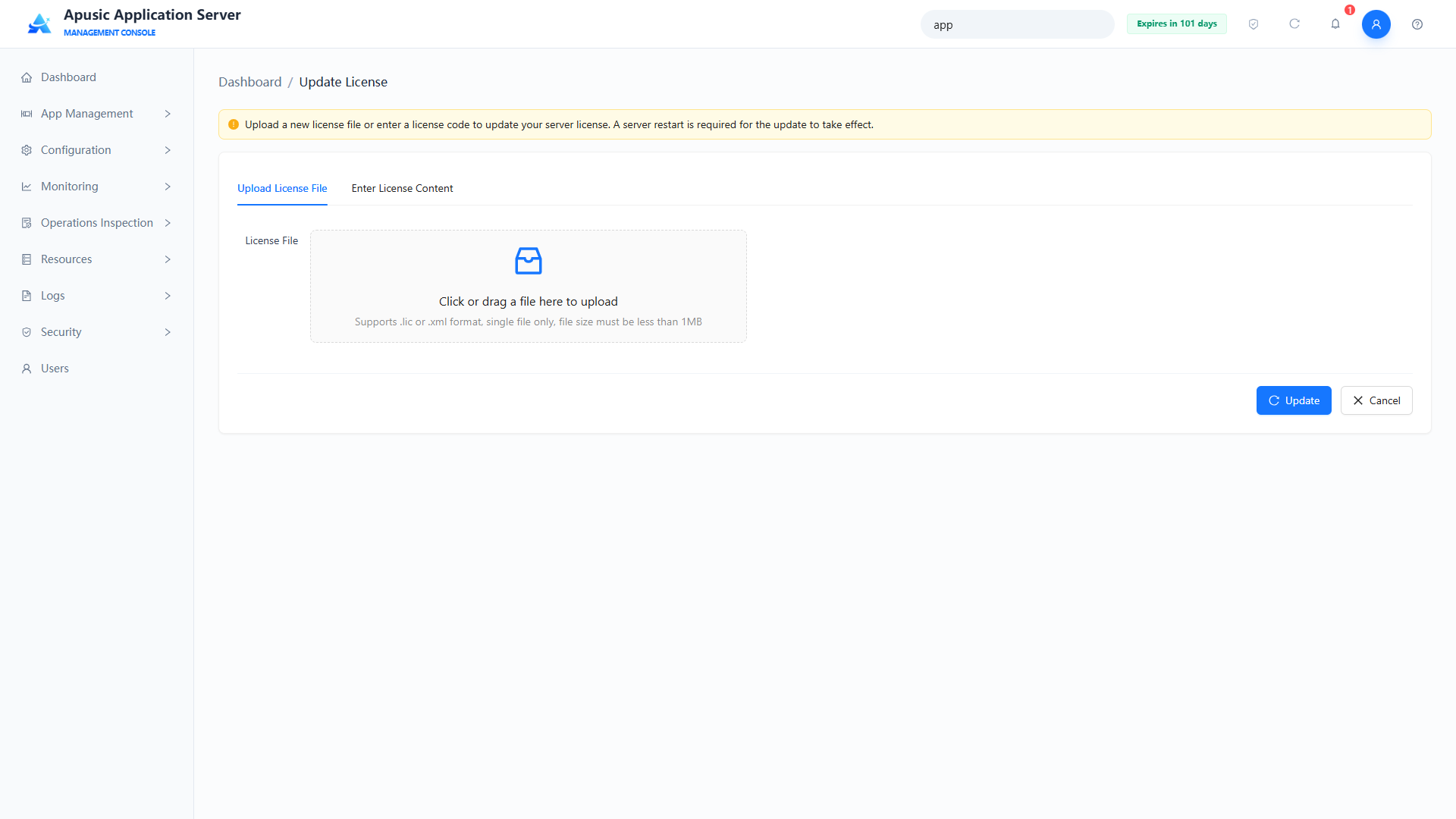
Task: Expand the Configuration chevron
Action: (168, 150)
